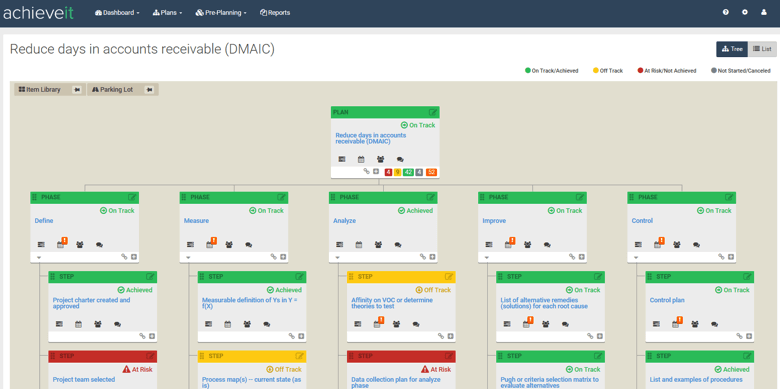780x389 pixels.
Task: Grab the drag handle of Control phase
Action: (631, 197)
